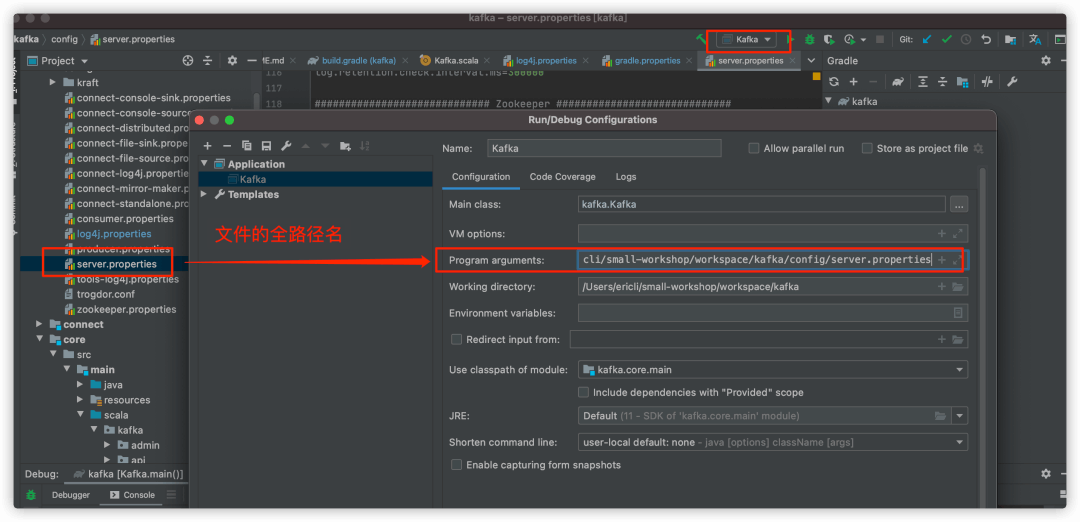Open Gradle panel gear options

1046,61
